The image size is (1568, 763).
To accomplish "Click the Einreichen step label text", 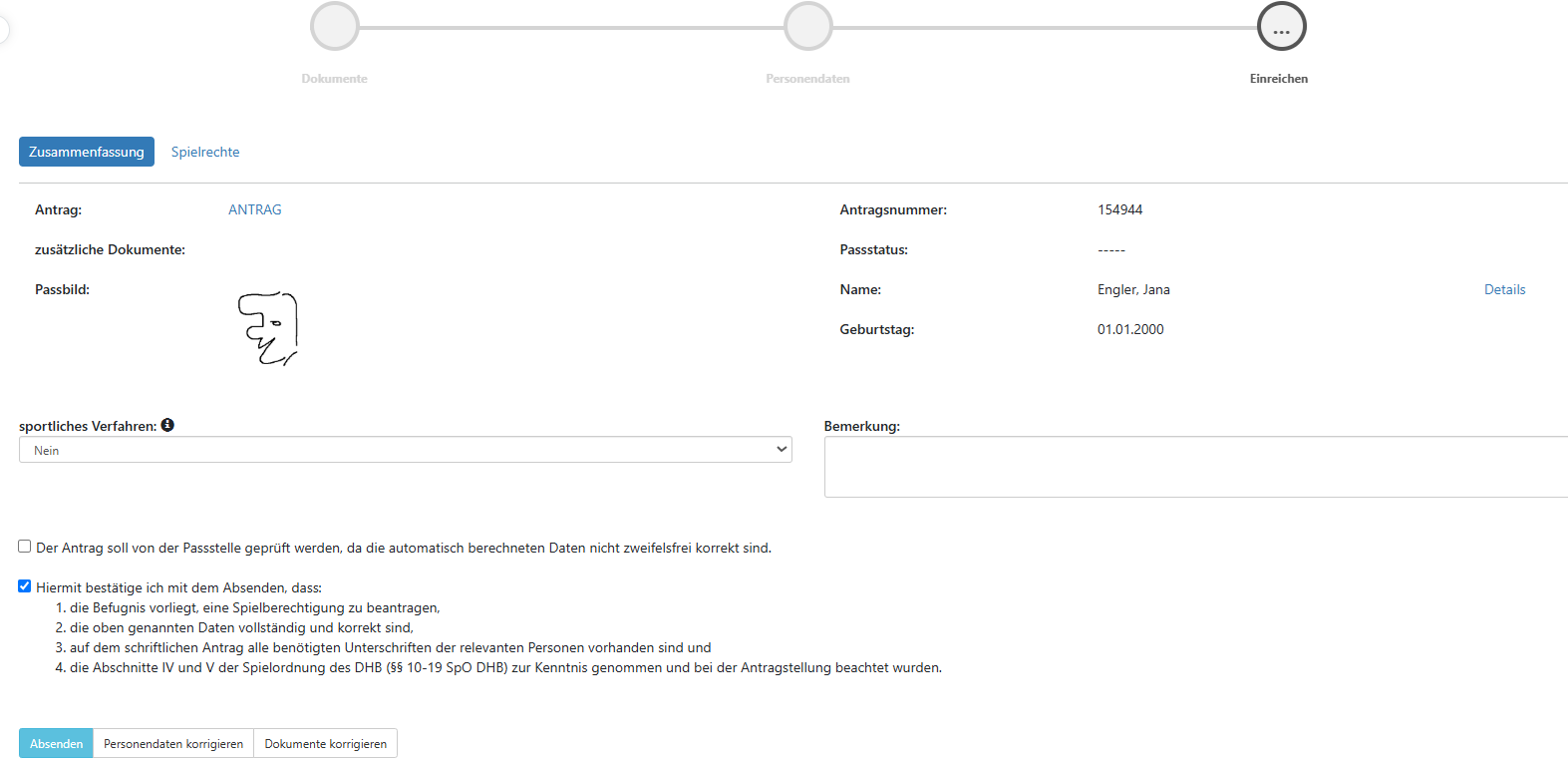I will 1279,79.
